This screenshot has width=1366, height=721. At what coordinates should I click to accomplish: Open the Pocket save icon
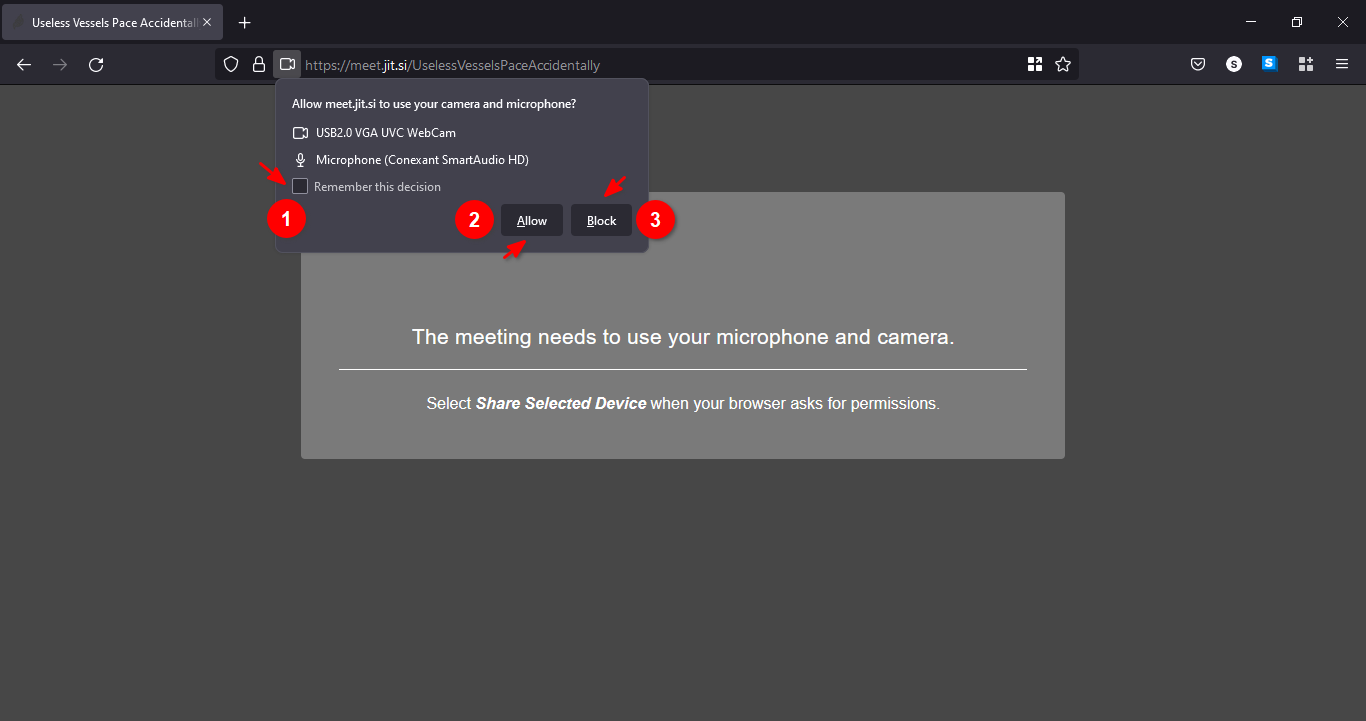click(1197, 65)
